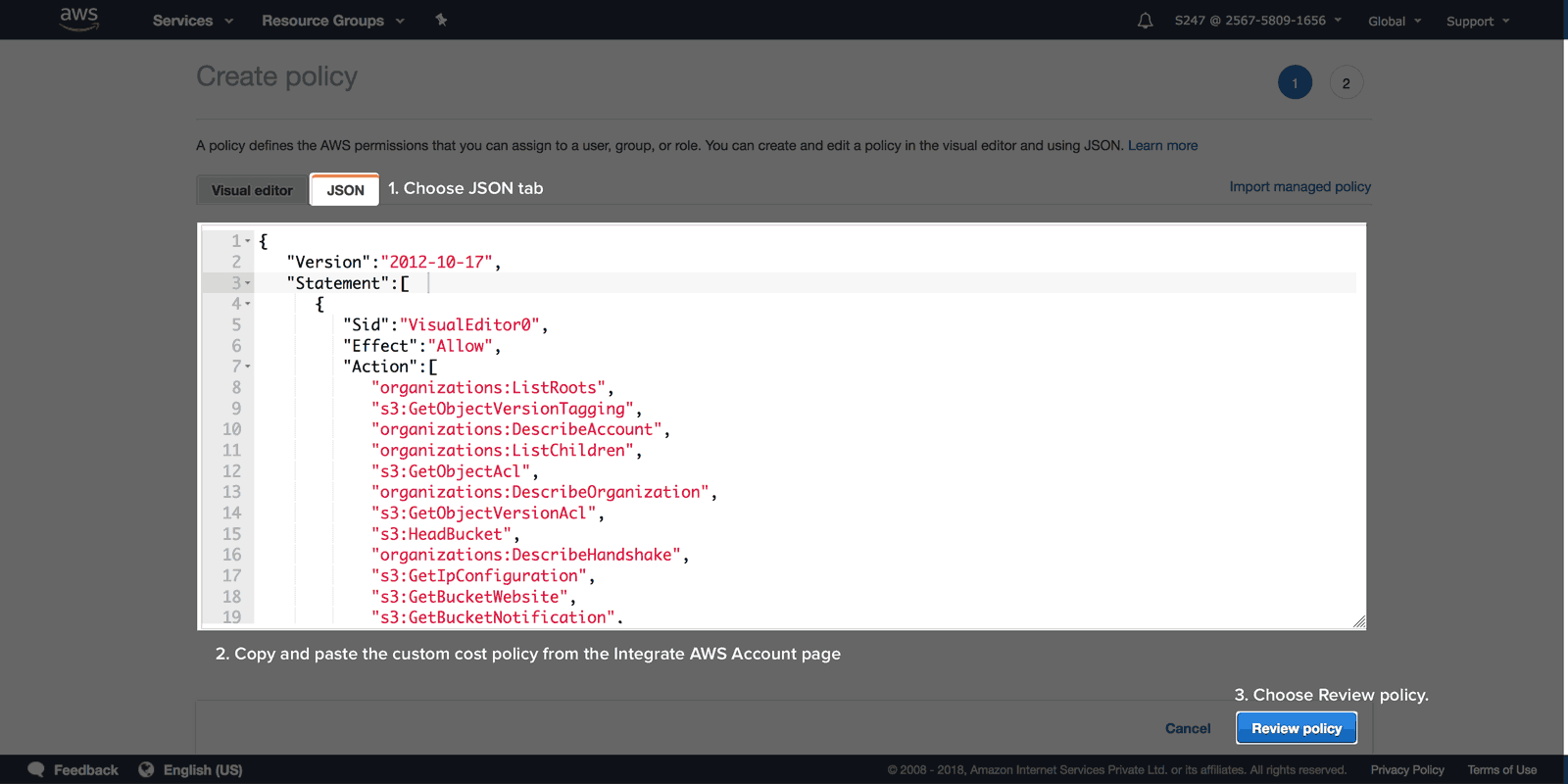Open the Support dropdown menu

(x=1478, y=21)
